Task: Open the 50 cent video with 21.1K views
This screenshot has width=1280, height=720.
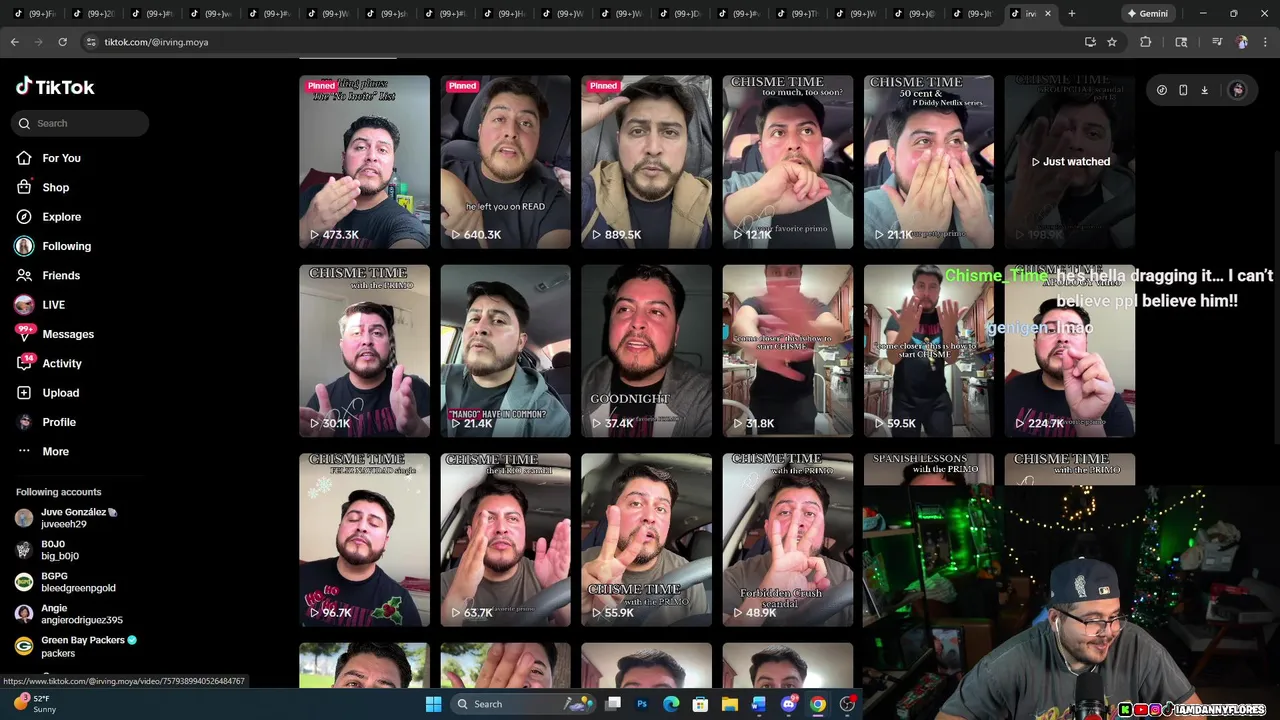Action: click(x=928, y=162)
